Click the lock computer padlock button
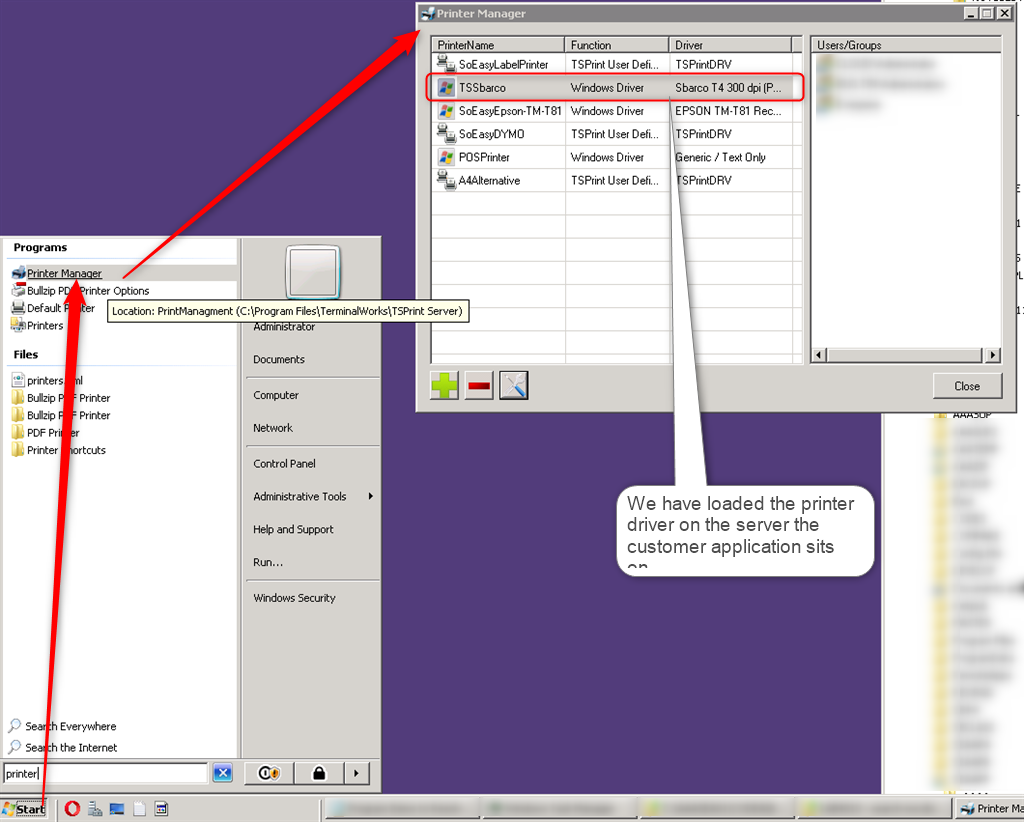 pyautogui.click(x=319, y=773)
